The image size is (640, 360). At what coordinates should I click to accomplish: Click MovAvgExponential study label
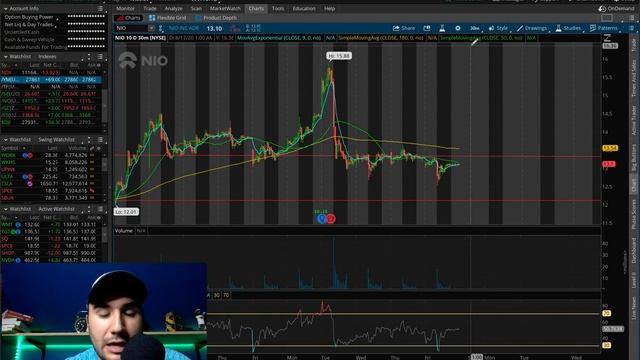tap(279, 38)
